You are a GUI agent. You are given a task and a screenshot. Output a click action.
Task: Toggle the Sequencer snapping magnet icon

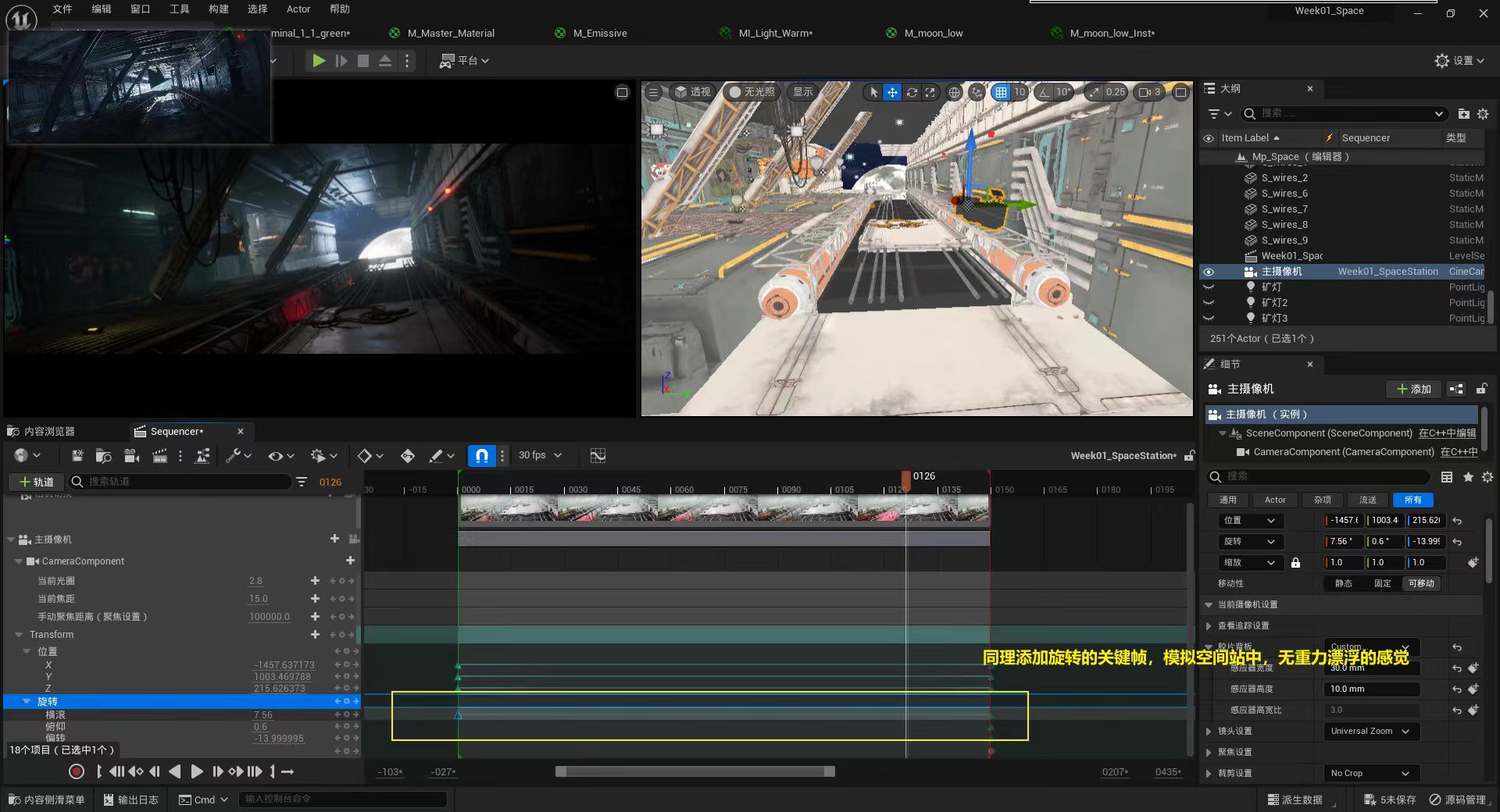[x=481, y=455]
